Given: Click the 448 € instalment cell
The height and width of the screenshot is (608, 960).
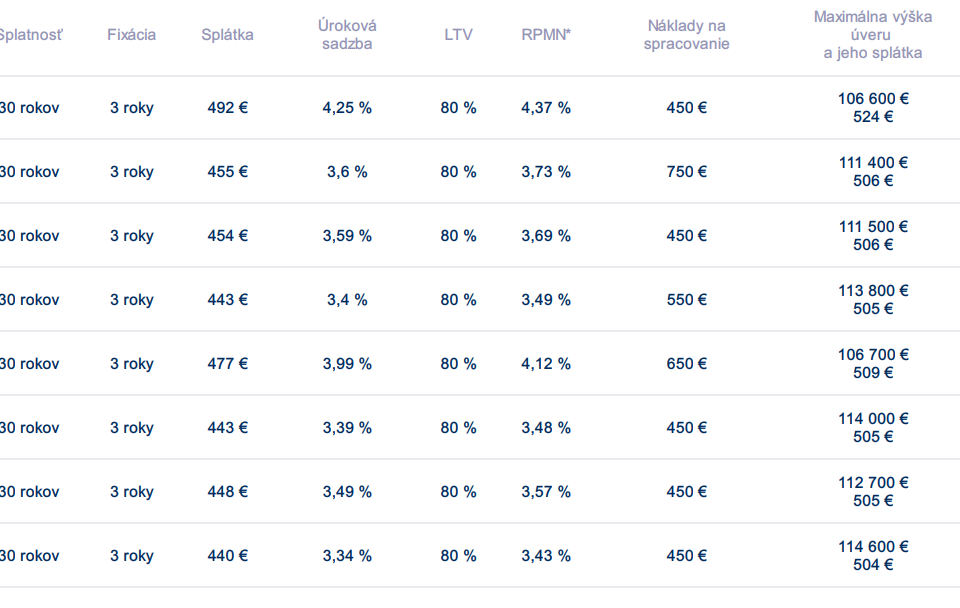Looking at the screenshot, I should point(227,492).
